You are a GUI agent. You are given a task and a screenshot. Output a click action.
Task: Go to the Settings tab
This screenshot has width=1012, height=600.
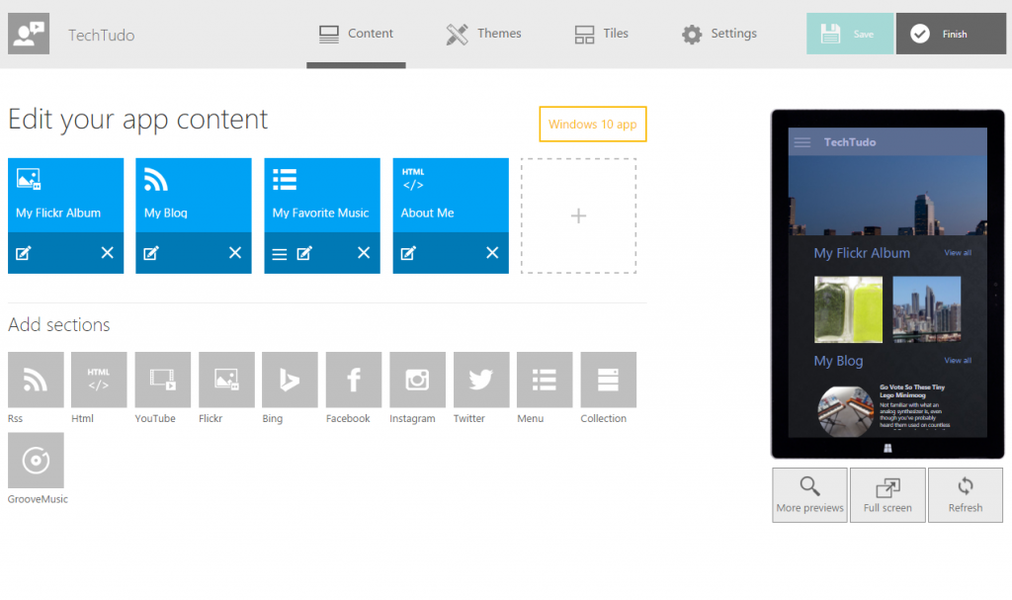point(719,34)
